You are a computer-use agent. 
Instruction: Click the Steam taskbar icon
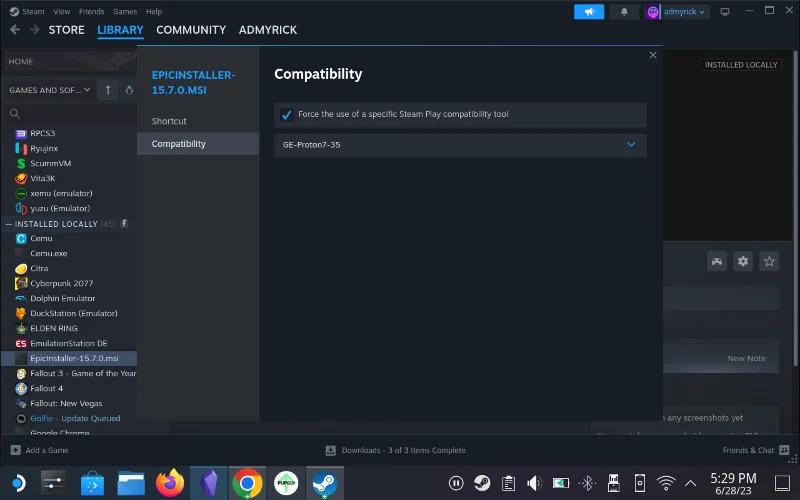click(x=324, y=483)
